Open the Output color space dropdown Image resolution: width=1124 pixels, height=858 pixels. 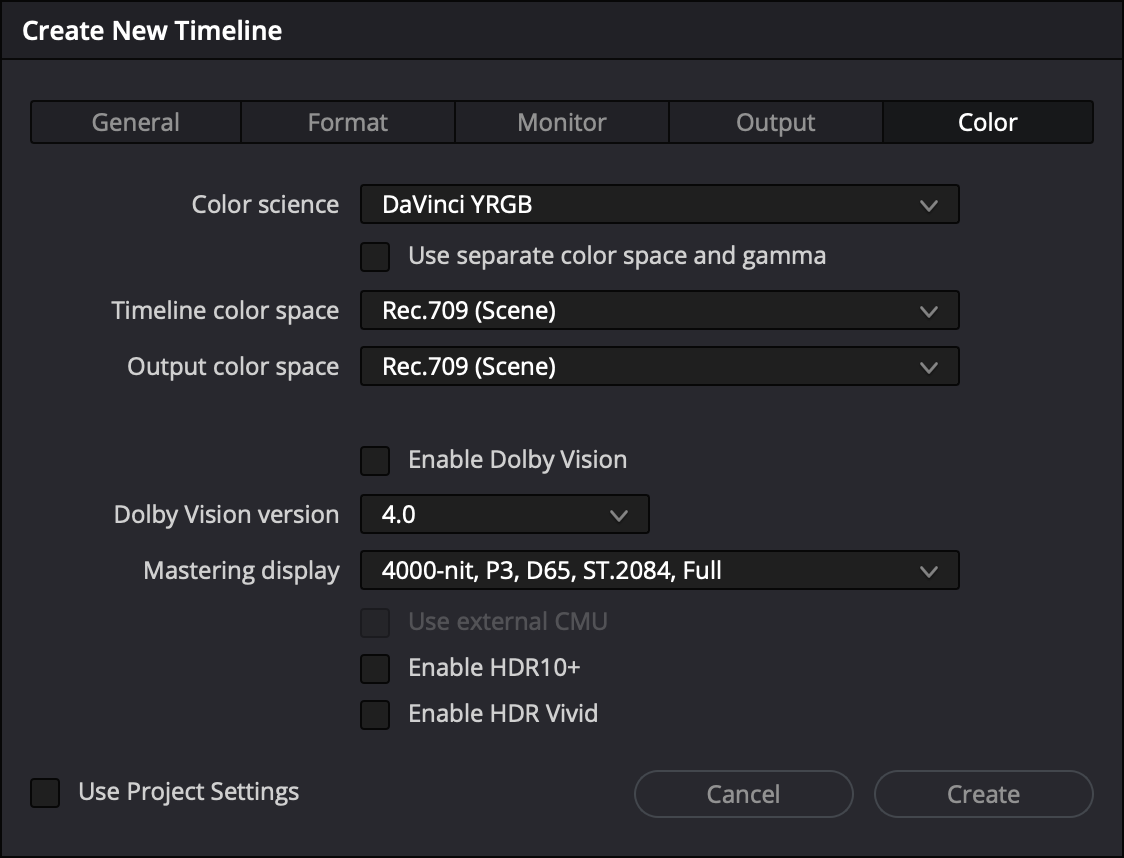point(659,367)
